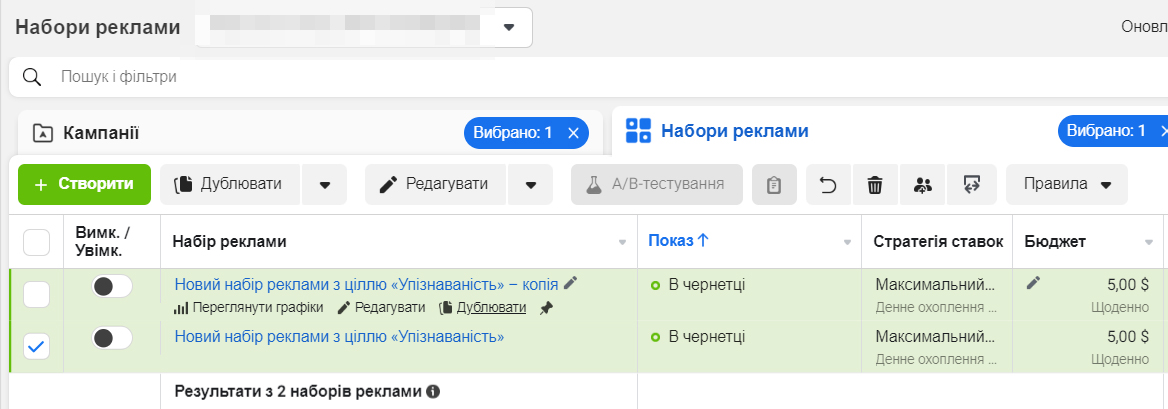This screenshot has height=409, width=1168.
Task: Expand the Редагувати dropdown arrow
Action: point(531,185)
